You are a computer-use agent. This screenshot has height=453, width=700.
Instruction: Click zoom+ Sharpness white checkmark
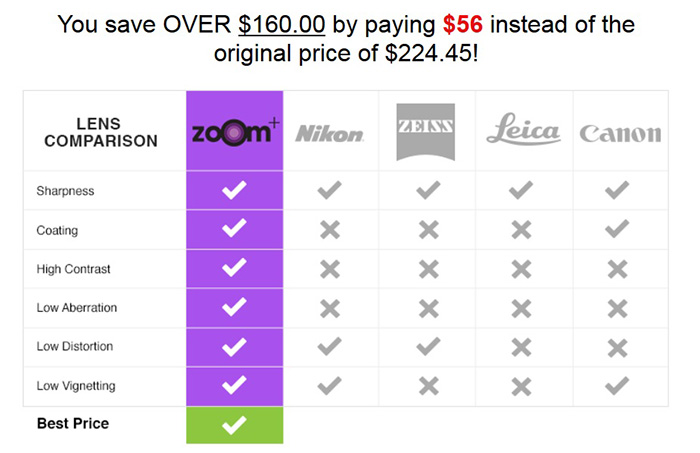click(x=234, y=190)
